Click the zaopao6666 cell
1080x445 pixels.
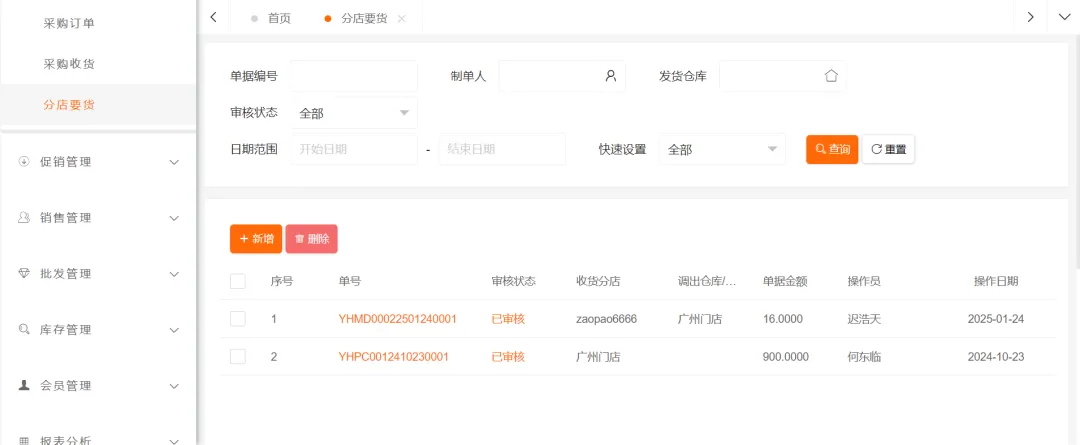(x=606, y=319)
